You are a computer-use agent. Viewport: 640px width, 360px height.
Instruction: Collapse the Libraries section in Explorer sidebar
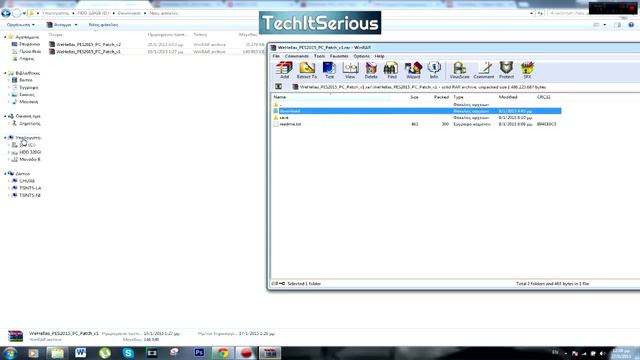5,73
